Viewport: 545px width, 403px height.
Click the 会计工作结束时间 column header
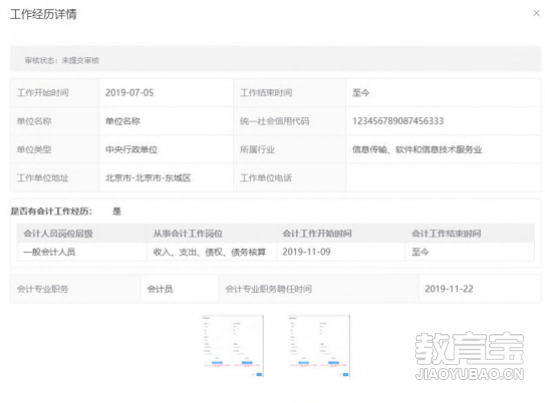click(447, 233)
